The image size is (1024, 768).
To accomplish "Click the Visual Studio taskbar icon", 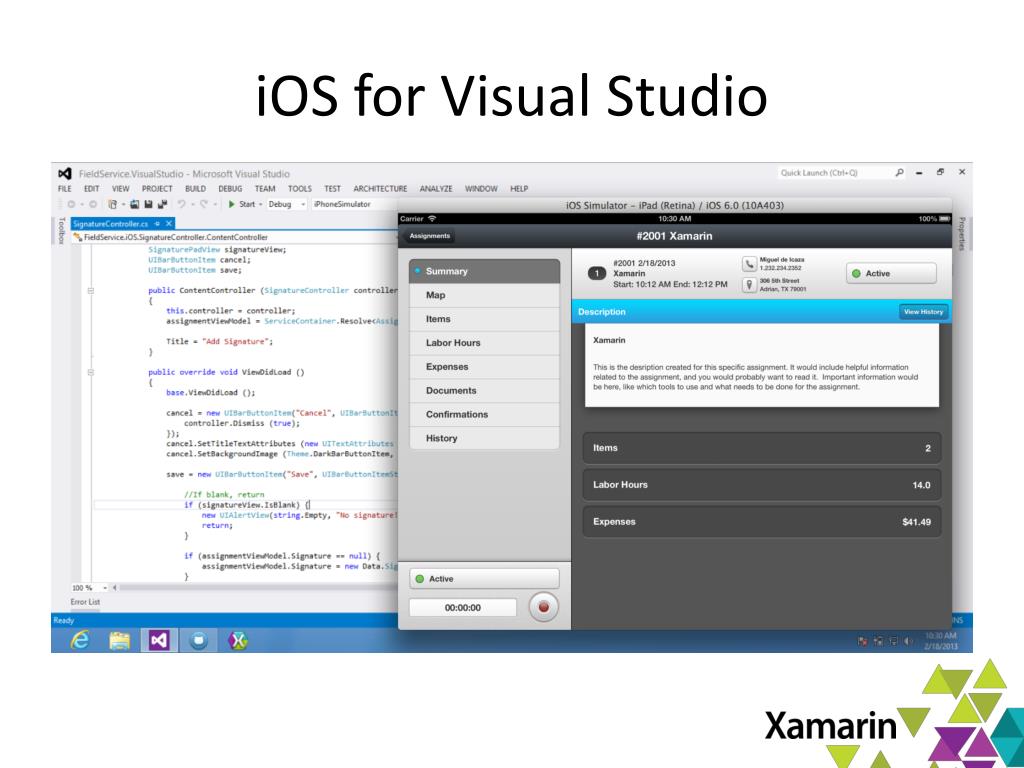I will [x=159, y=641].
